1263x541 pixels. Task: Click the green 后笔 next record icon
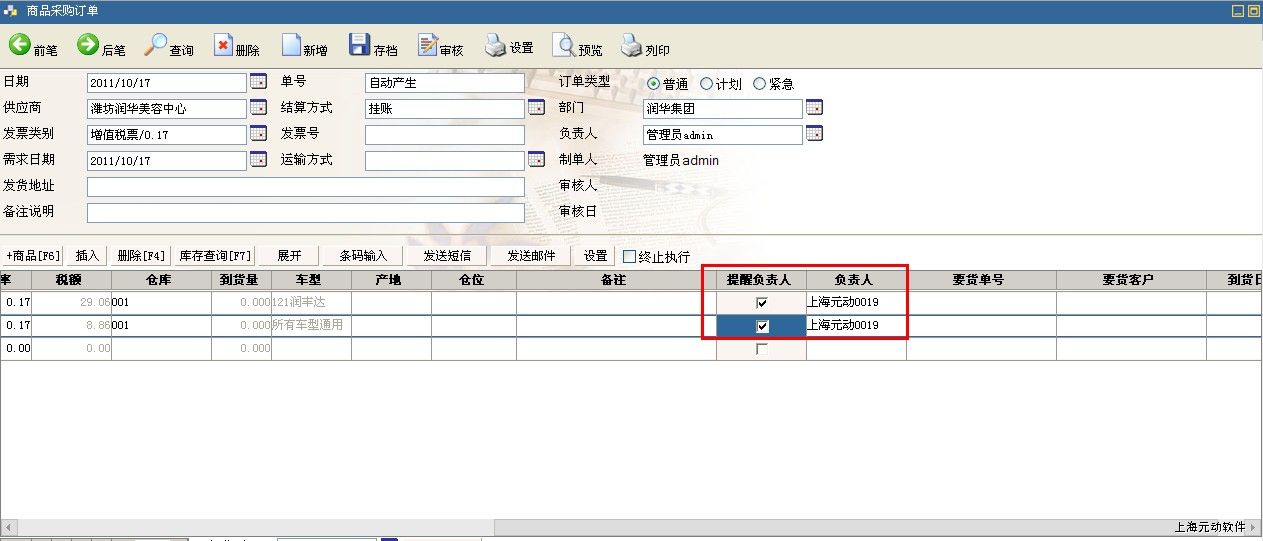88,45
